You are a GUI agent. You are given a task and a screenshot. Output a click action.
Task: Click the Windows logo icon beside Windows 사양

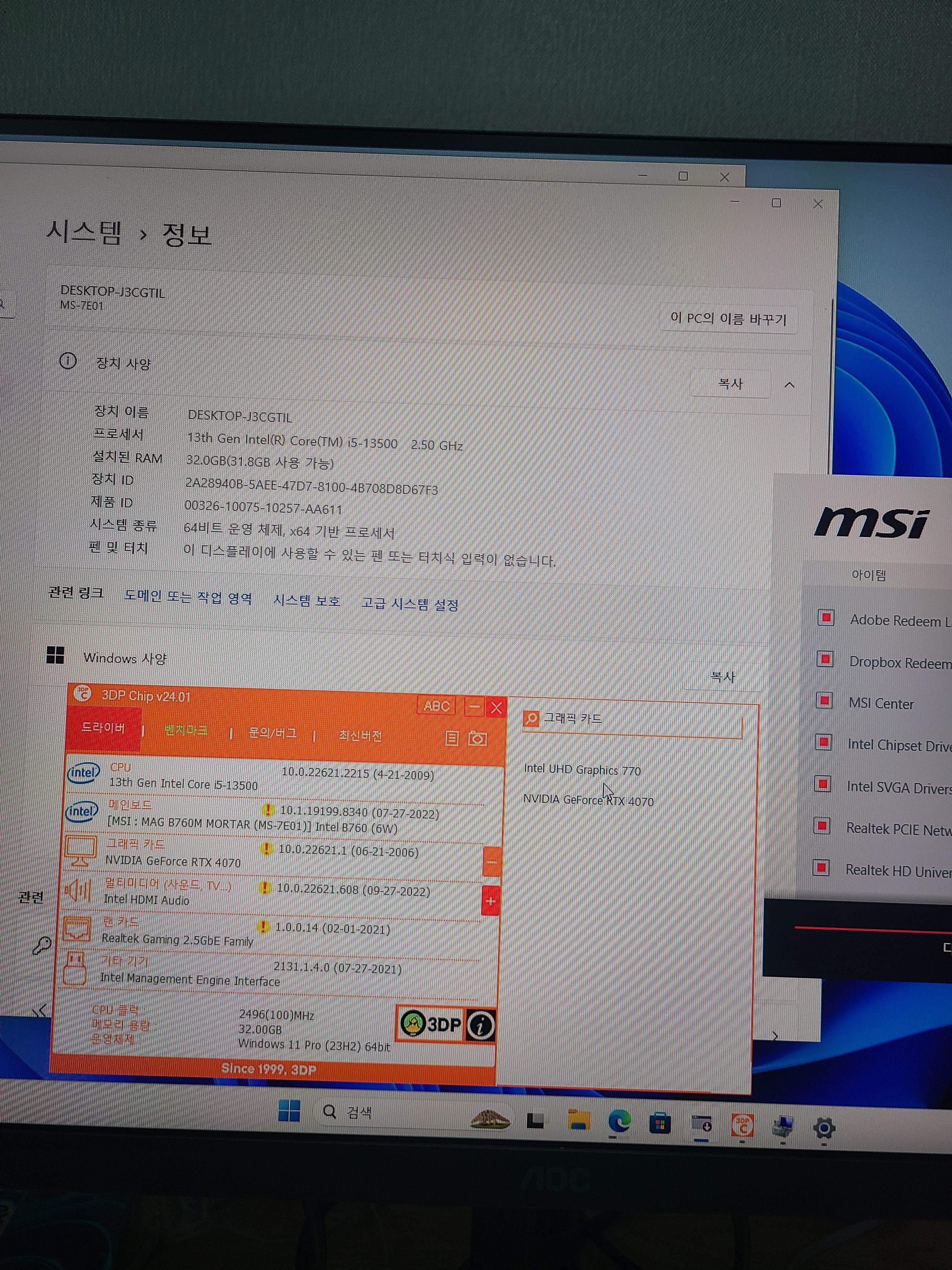tap(55, 655)
